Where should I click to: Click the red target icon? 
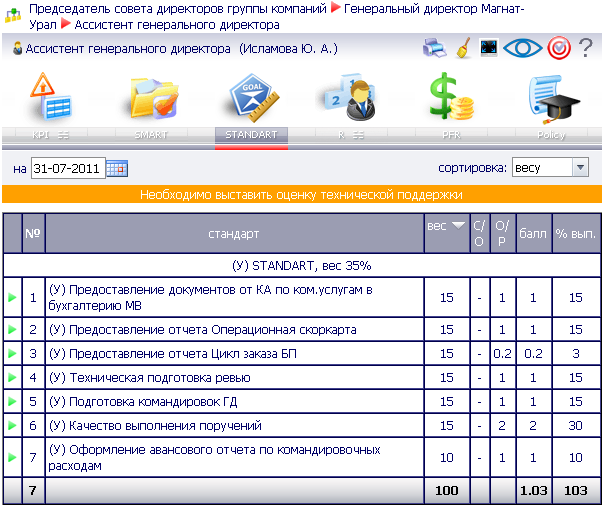coord(559,48)
